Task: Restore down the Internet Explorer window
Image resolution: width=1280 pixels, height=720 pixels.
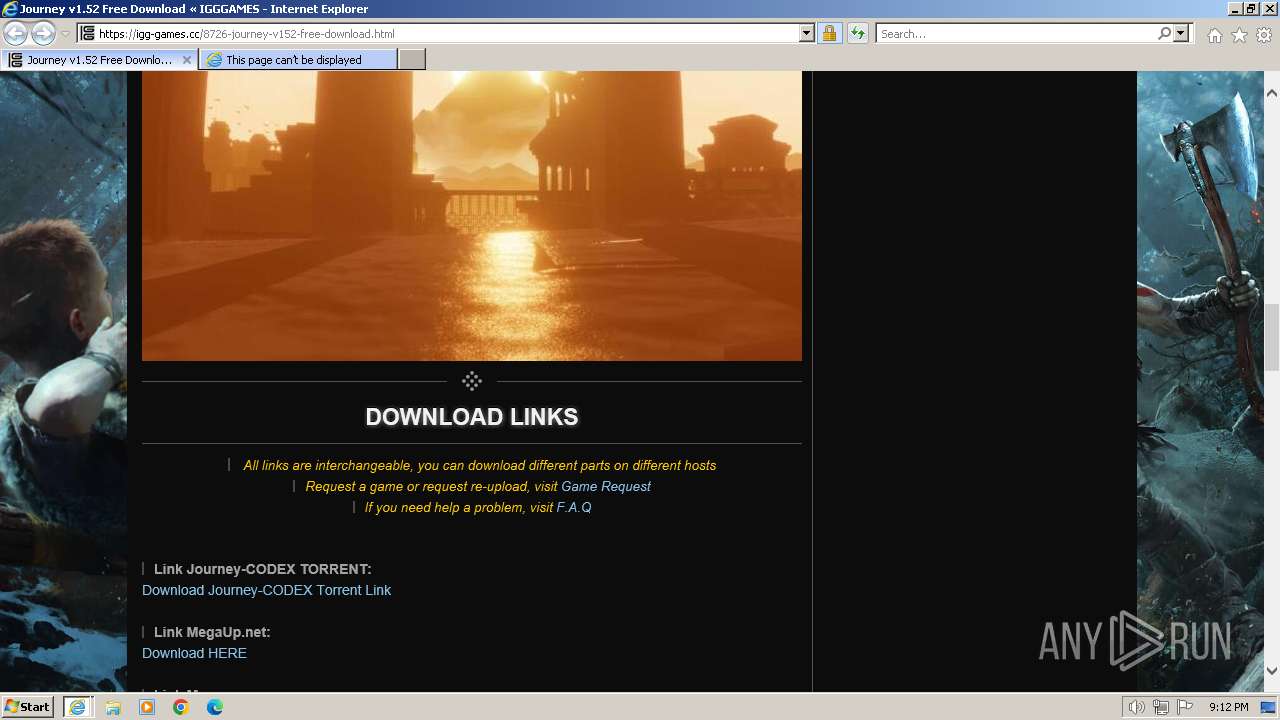Action: pyautogui.click(x=1251, y=8)
